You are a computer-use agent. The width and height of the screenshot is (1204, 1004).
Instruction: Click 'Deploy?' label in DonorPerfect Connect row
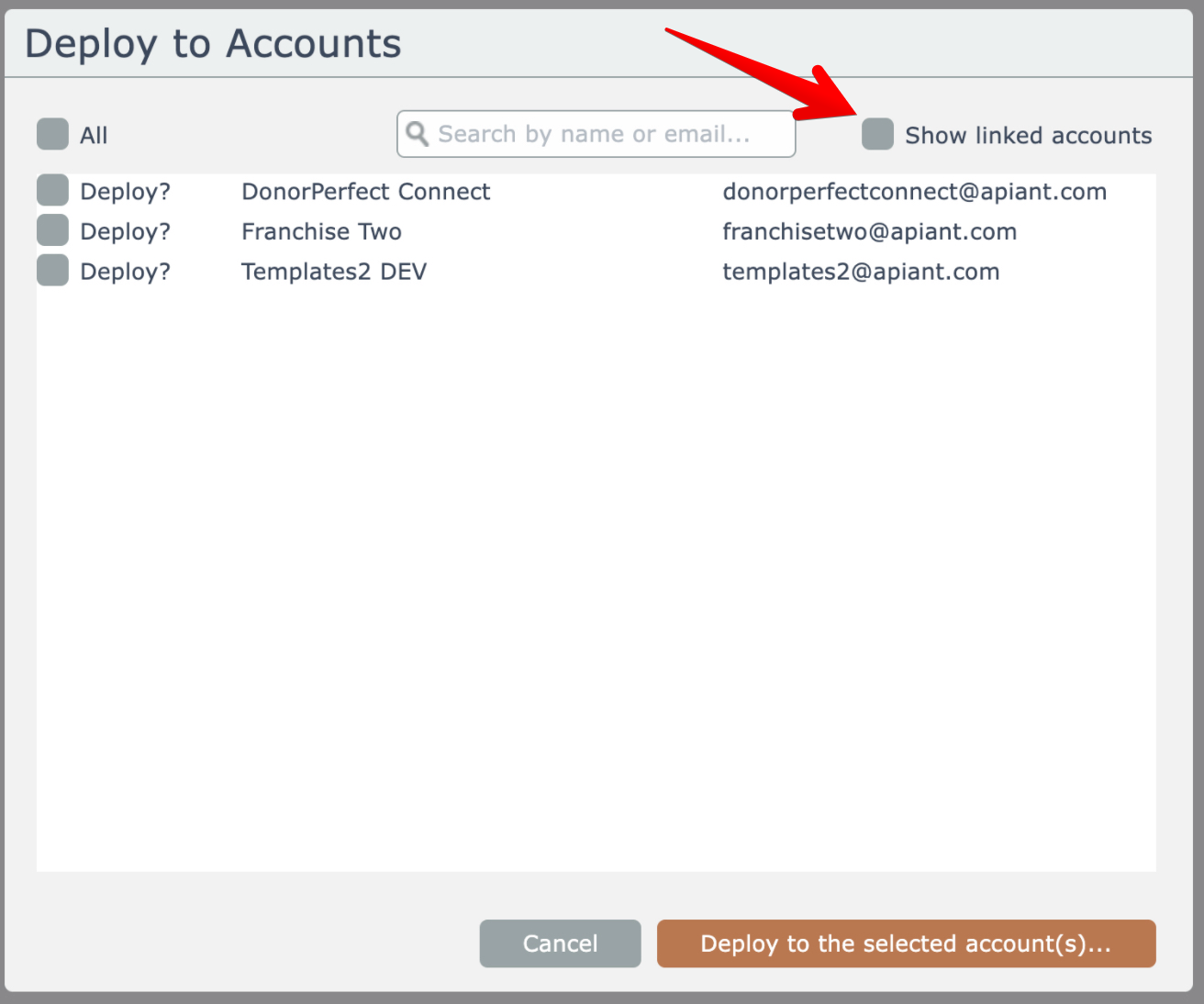point(125,192)
